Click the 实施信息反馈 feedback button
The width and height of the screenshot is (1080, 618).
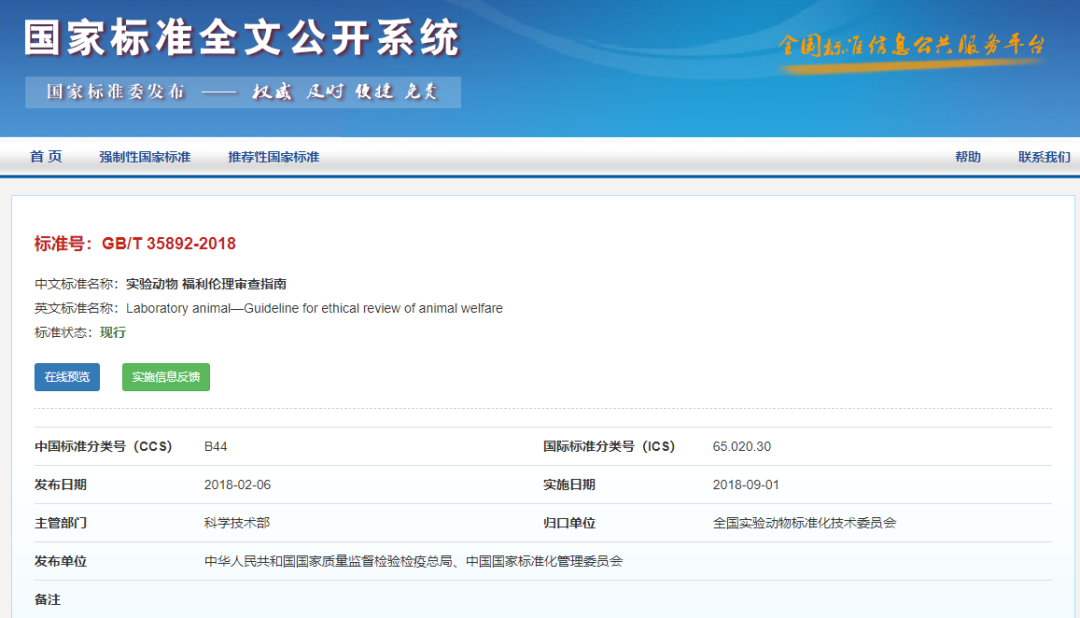point(165,377)
